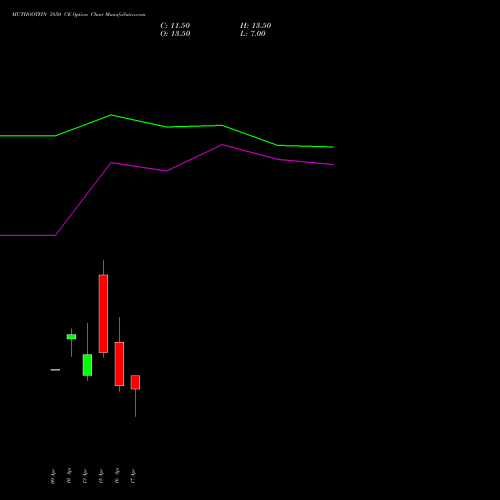Click the large green candle body beside tallest red candle
This screenshot has height=500, width=500.
(87, 365)
